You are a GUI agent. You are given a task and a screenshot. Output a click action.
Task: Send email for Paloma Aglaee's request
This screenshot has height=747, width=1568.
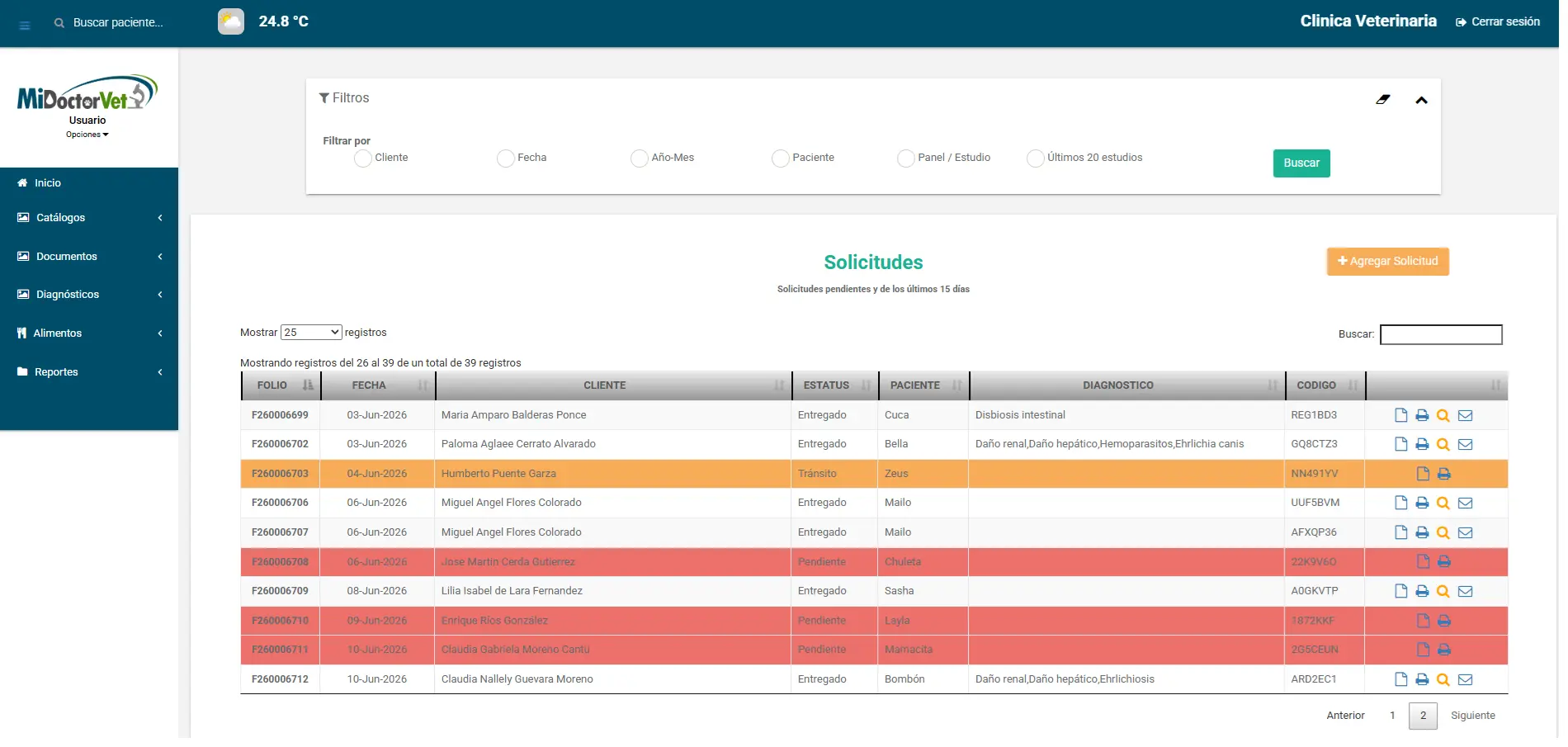(x=1465, y=444)
